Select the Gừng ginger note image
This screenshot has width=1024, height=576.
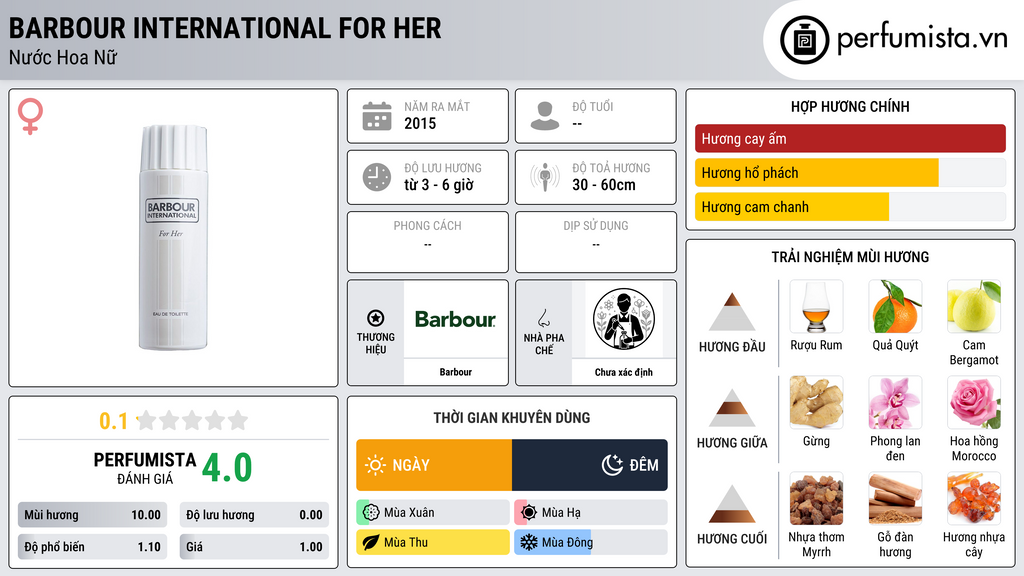click(816, 403)
